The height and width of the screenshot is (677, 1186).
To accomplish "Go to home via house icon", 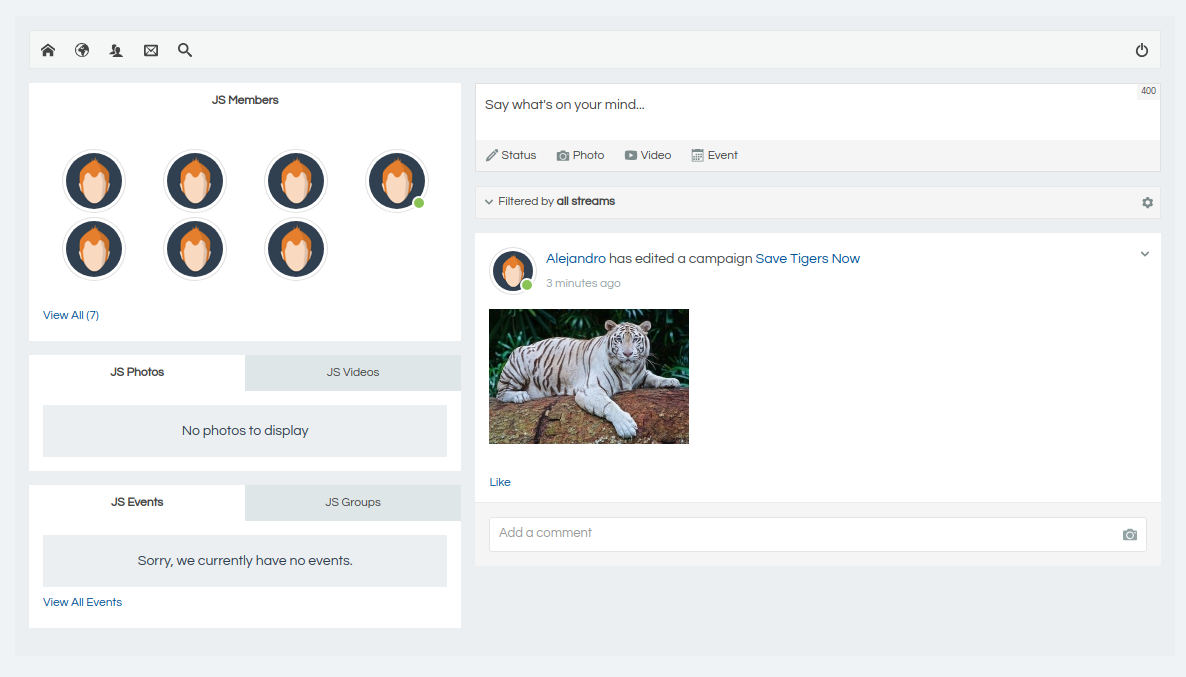I will pyautogui.click(x=48, y=50).
